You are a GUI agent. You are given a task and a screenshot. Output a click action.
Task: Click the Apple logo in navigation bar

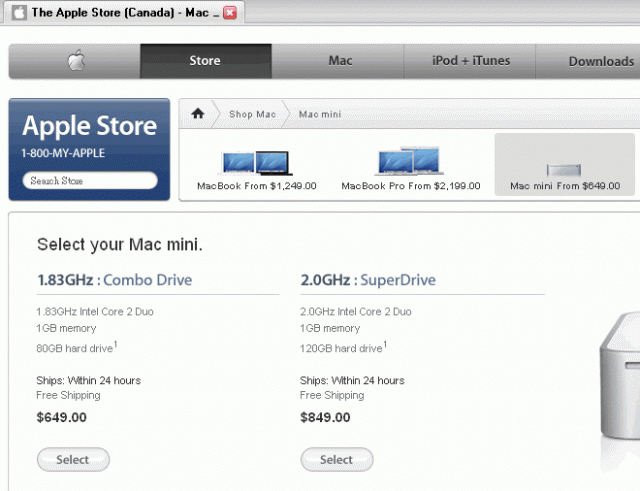76,61
